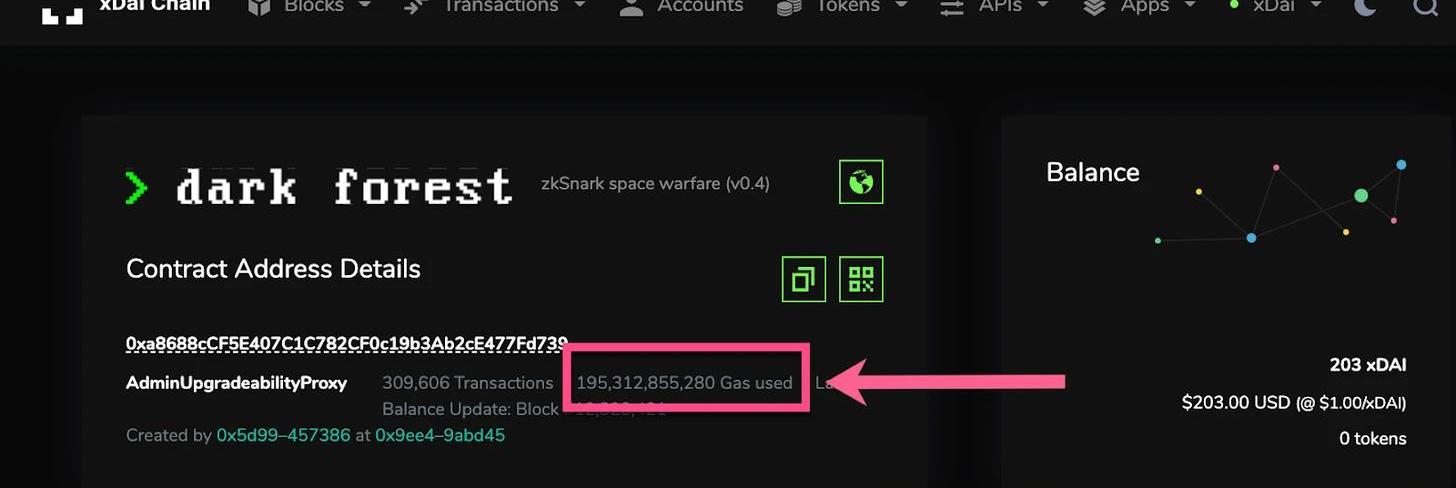Click the Accounts person icon
The image size is (1456, 488).
[631, 7]
